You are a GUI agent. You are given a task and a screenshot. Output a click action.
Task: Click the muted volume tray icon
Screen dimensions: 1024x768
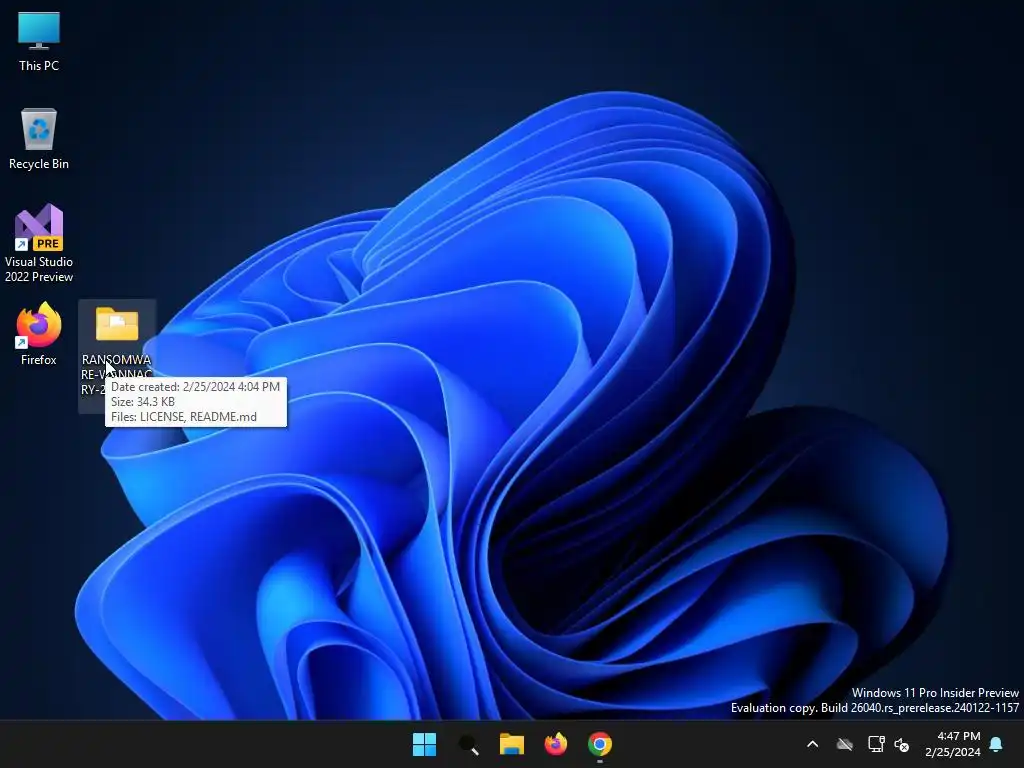[902, 744]
